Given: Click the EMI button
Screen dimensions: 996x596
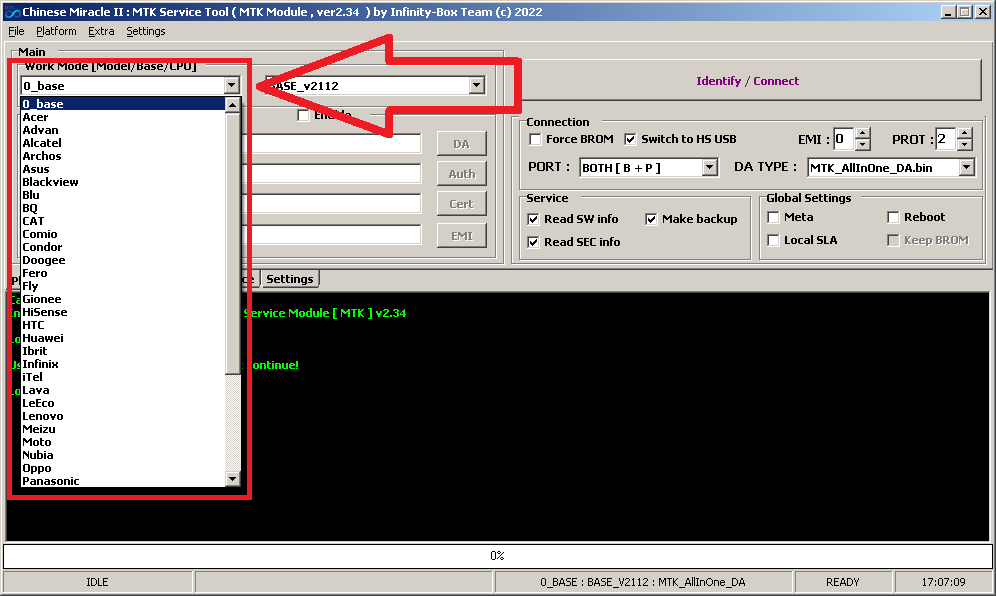Looking at the screenshot, I should point(462,236).
